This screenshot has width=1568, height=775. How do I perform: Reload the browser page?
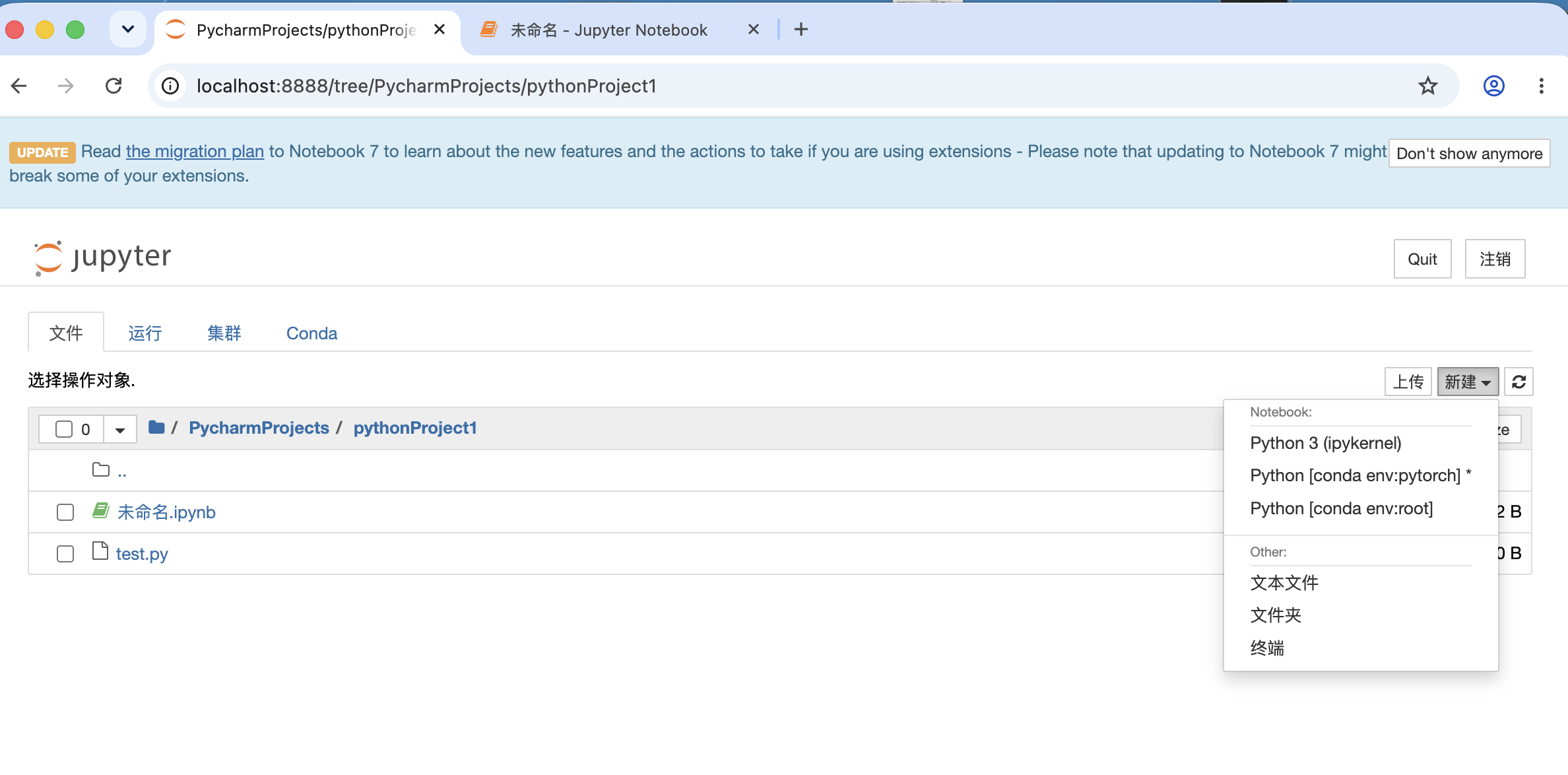point(114,86)
